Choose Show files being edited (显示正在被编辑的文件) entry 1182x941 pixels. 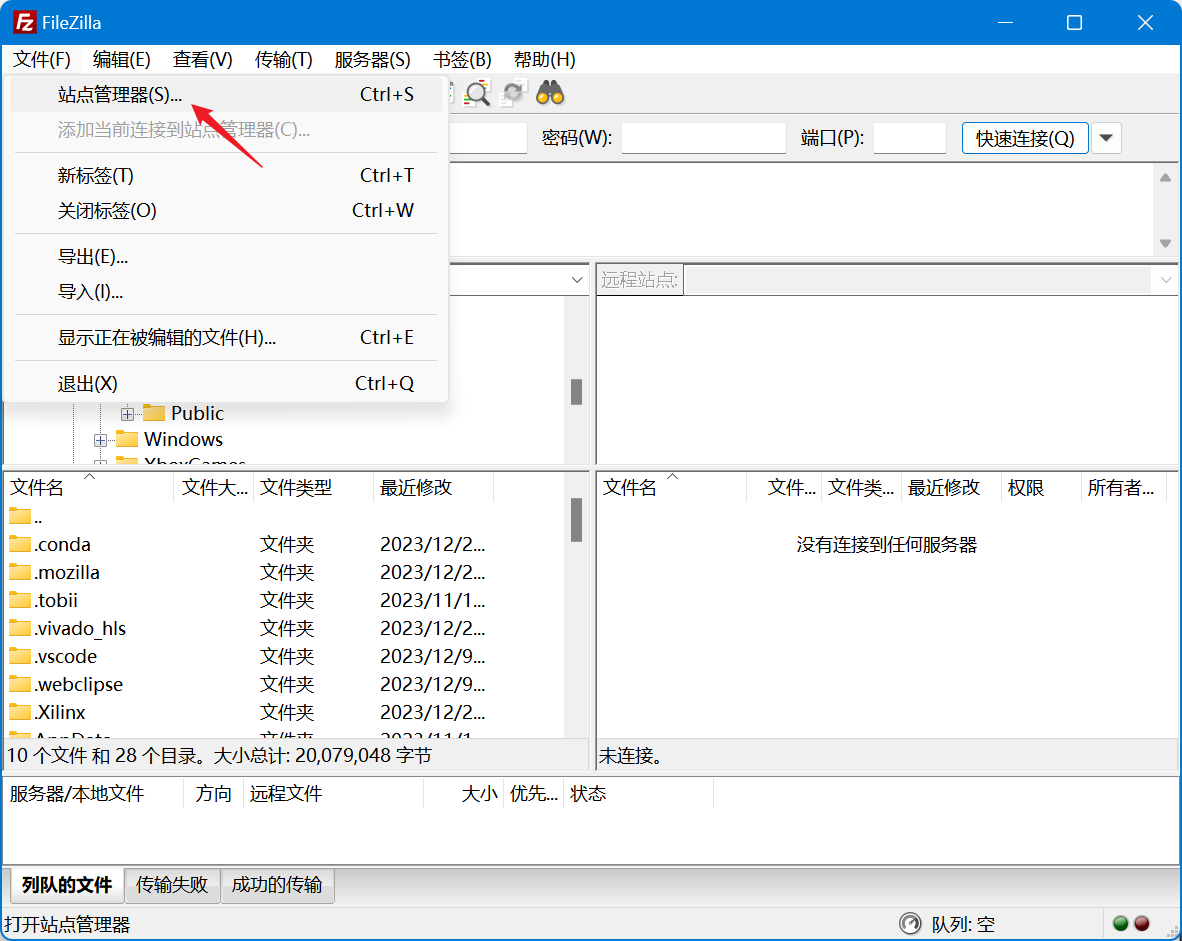(x=226, y=338)
